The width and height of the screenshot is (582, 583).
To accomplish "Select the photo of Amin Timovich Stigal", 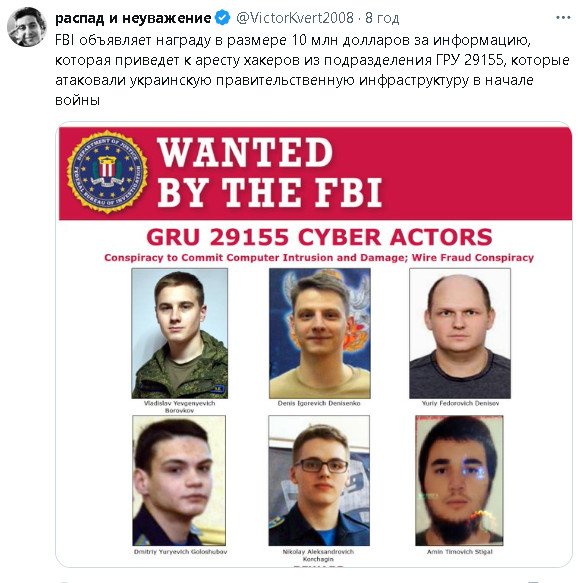I will click(x=459, y=480).
